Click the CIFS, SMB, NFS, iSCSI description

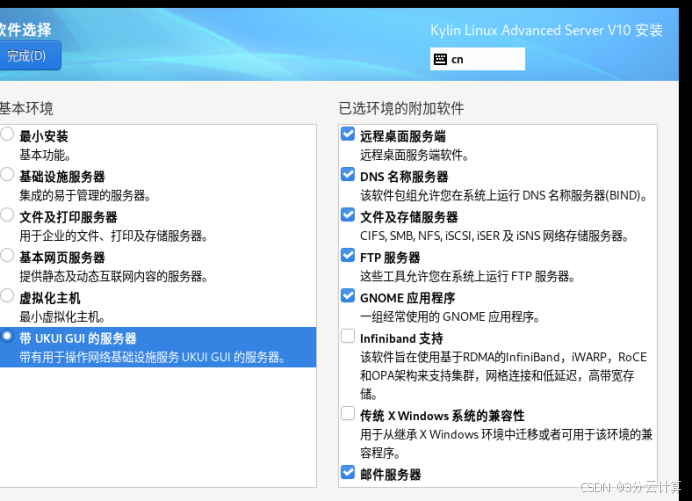495,236
